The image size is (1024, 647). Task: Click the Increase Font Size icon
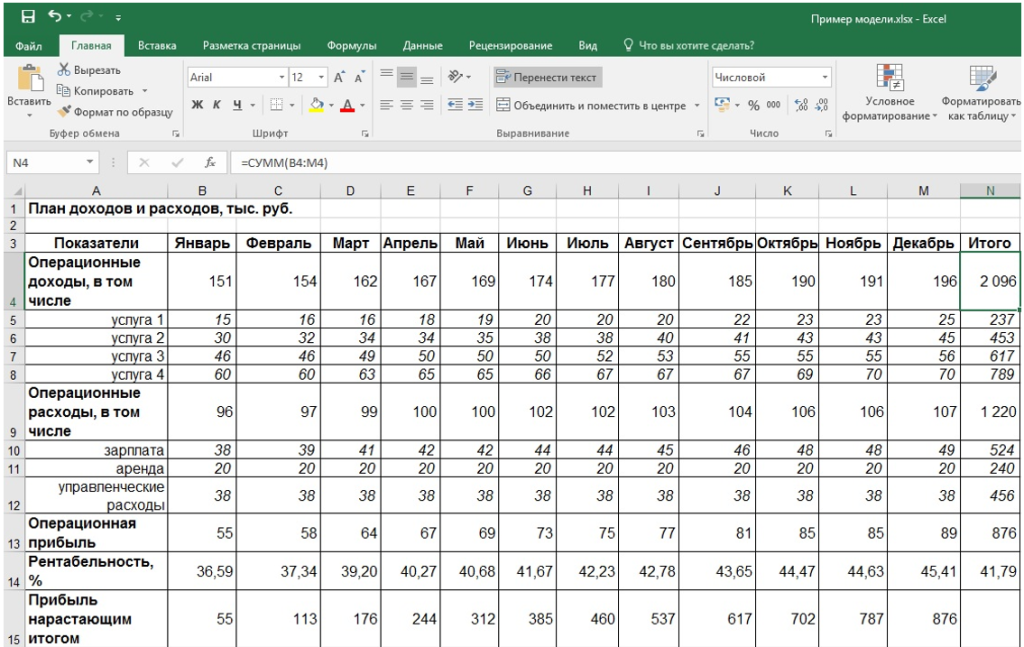pyautogui.click(x=339, y=77)
